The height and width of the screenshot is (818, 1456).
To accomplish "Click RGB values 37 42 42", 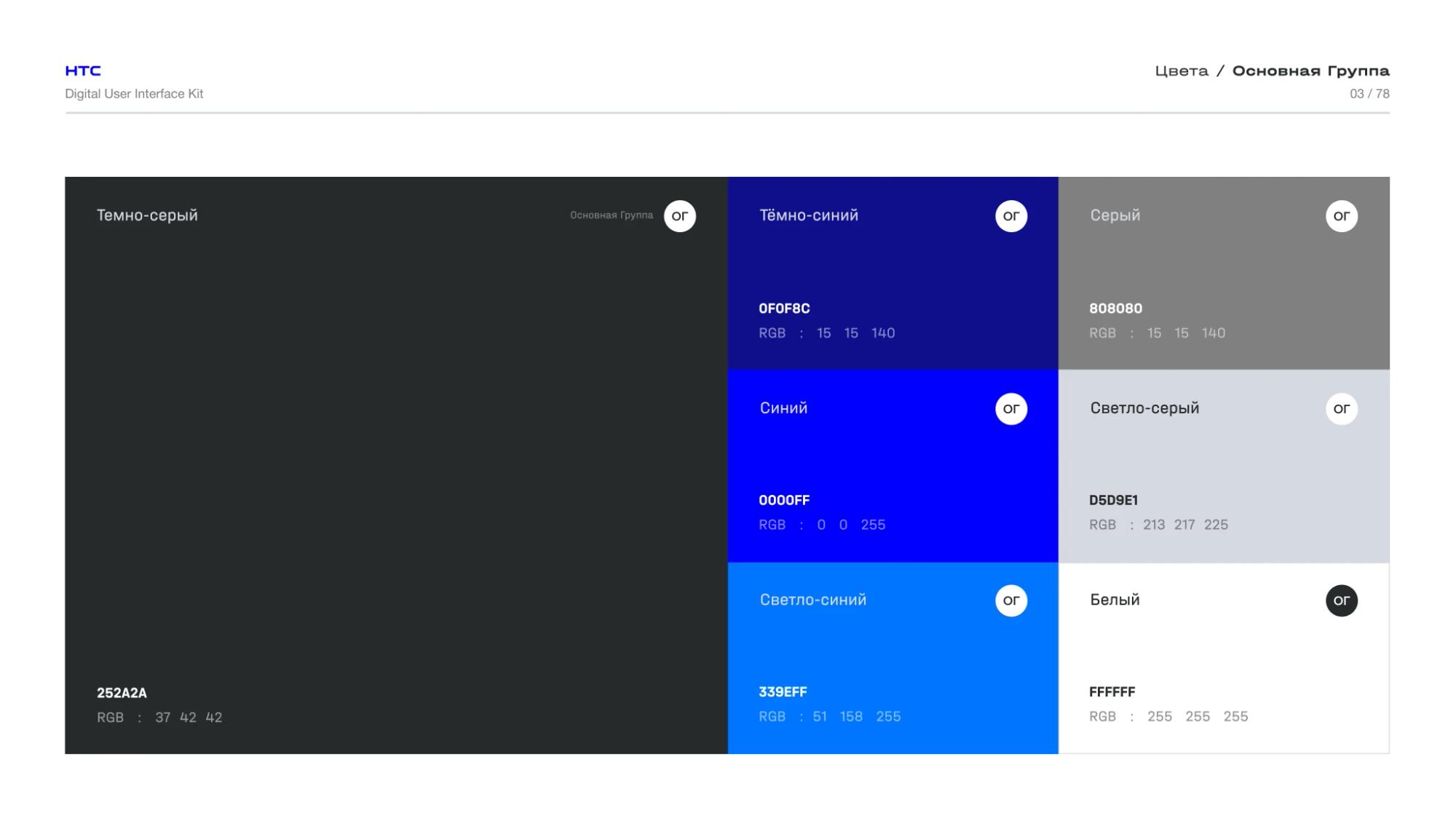I will (x=189, y=718).
